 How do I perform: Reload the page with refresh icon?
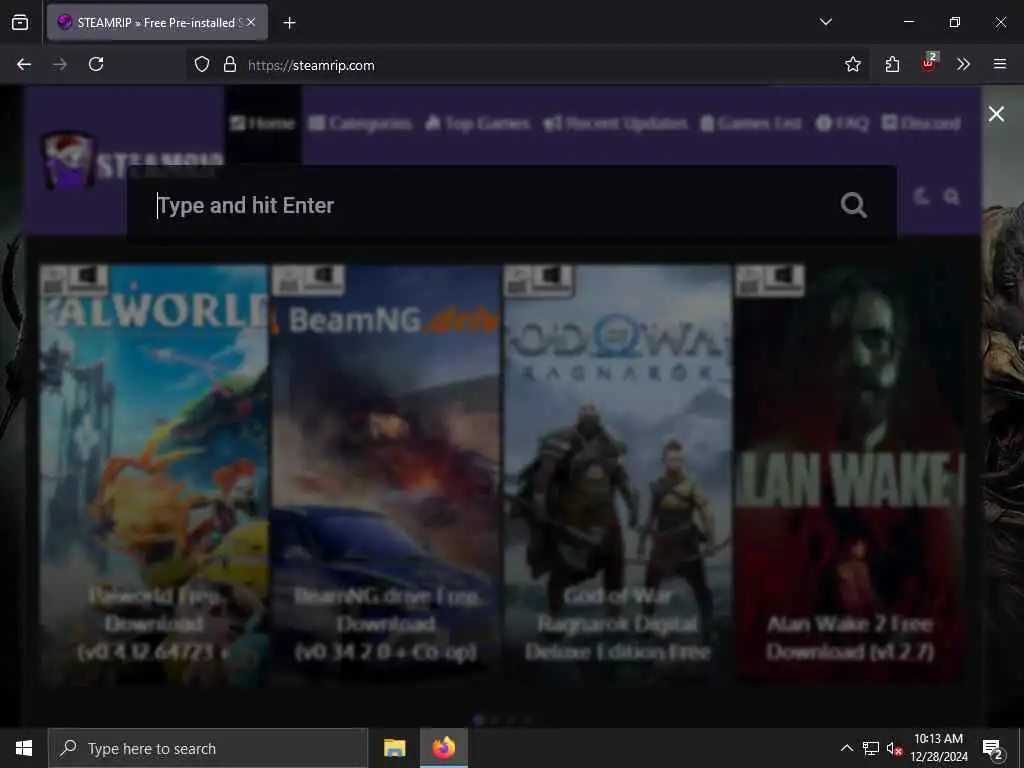point(96,64)
